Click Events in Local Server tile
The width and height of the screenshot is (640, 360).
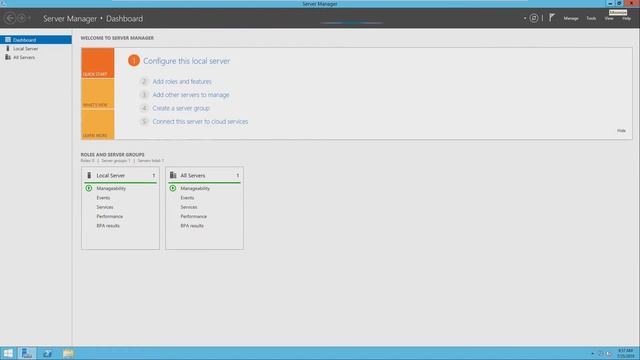(x=103, y=198)
